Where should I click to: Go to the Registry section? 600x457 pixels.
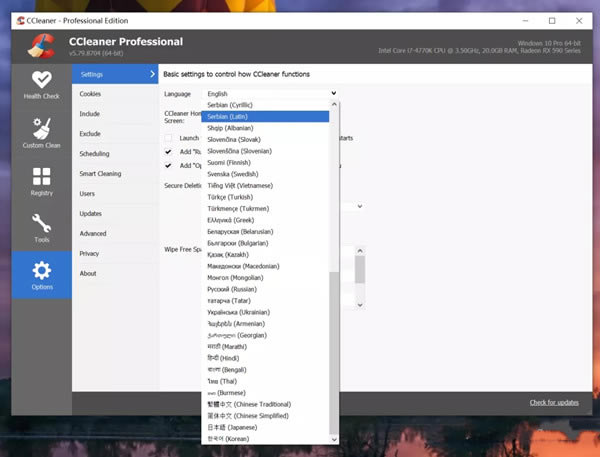point(41,182)
